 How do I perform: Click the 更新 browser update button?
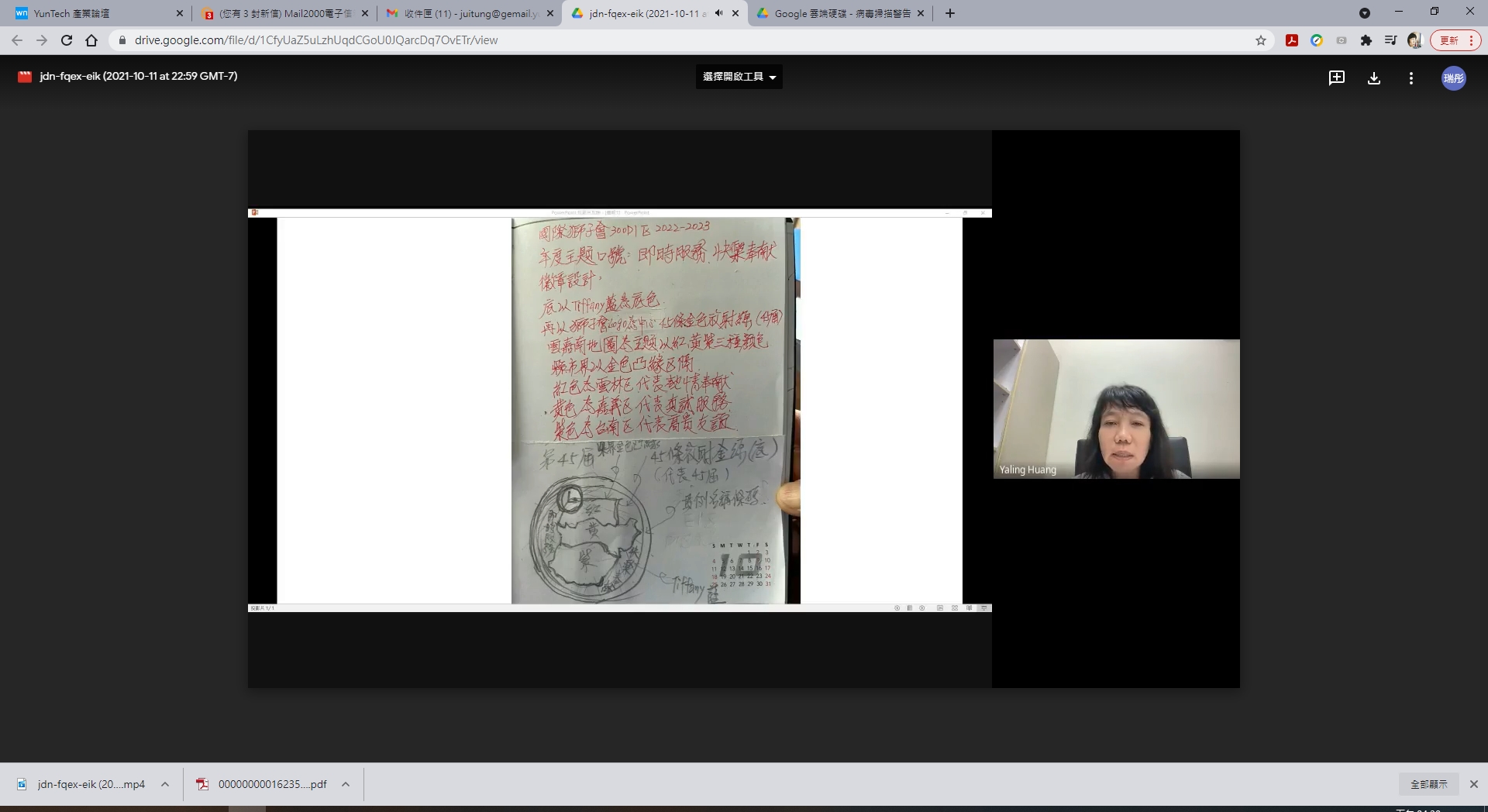(1455, 40)
